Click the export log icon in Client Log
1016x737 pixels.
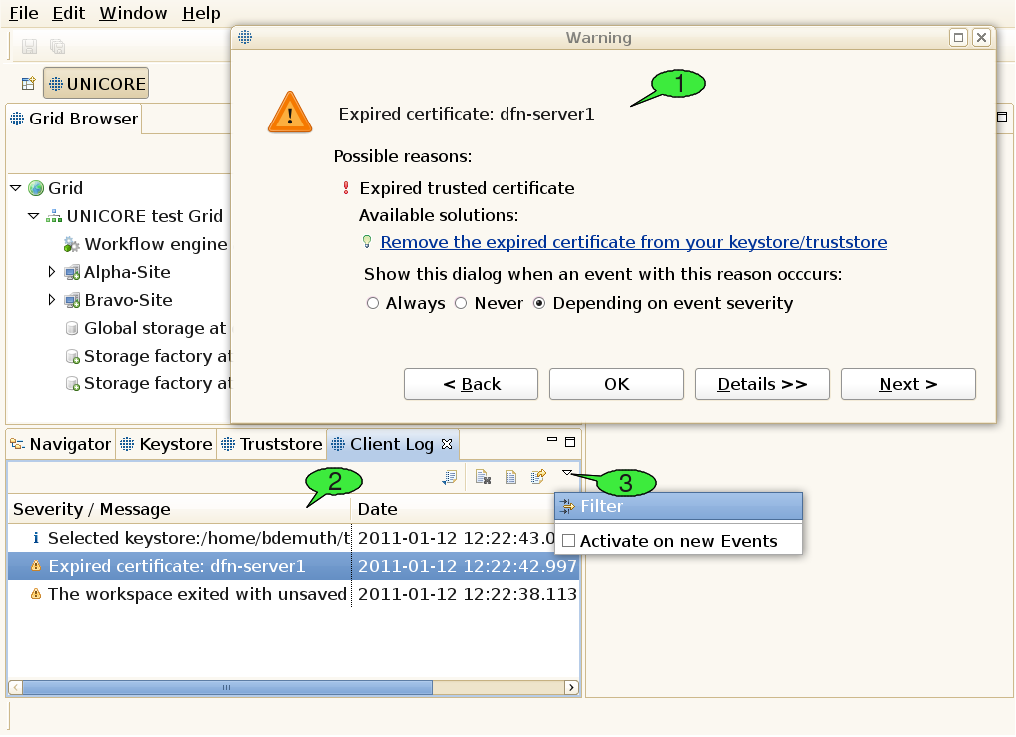coord(538,477)
